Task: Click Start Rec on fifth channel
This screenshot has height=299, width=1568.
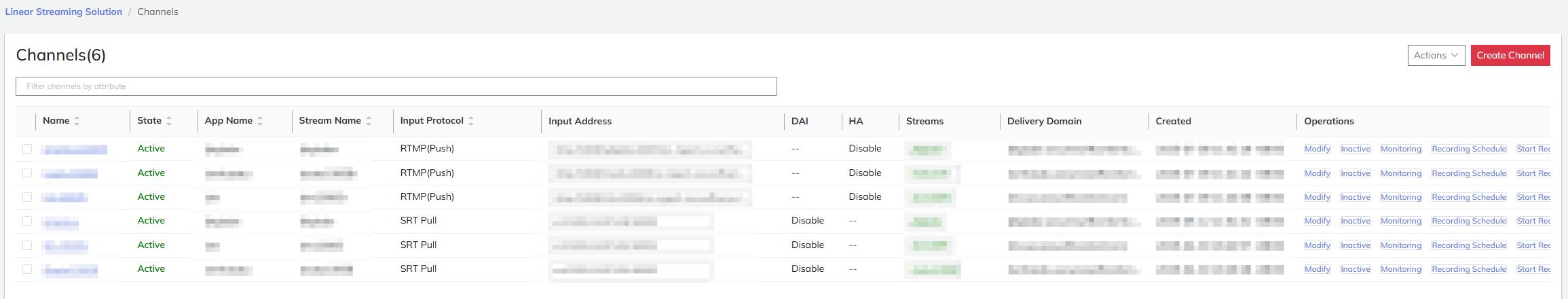Action: (1533, 245)
